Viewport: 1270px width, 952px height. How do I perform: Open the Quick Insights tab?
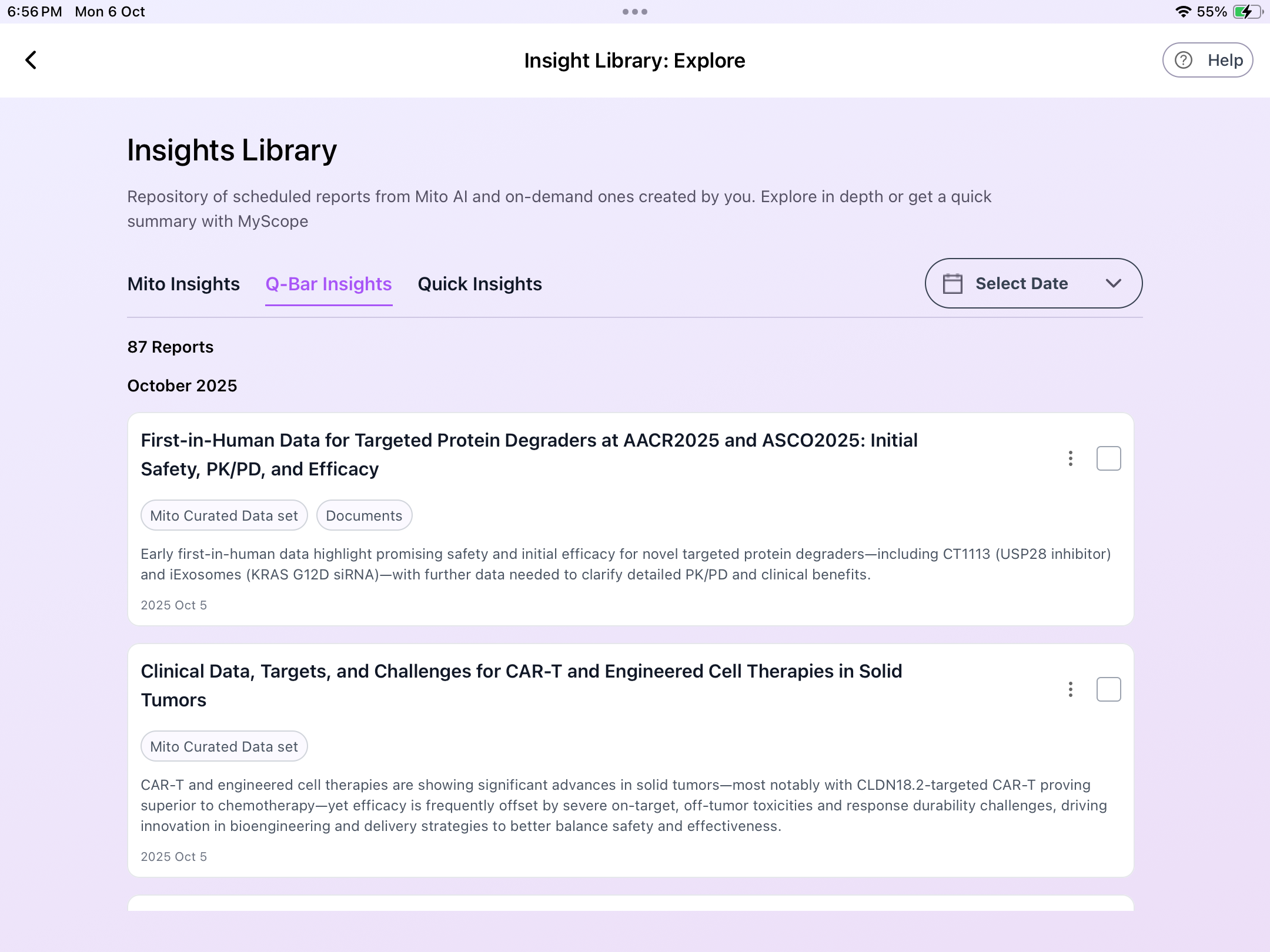[x=479, y=283]
